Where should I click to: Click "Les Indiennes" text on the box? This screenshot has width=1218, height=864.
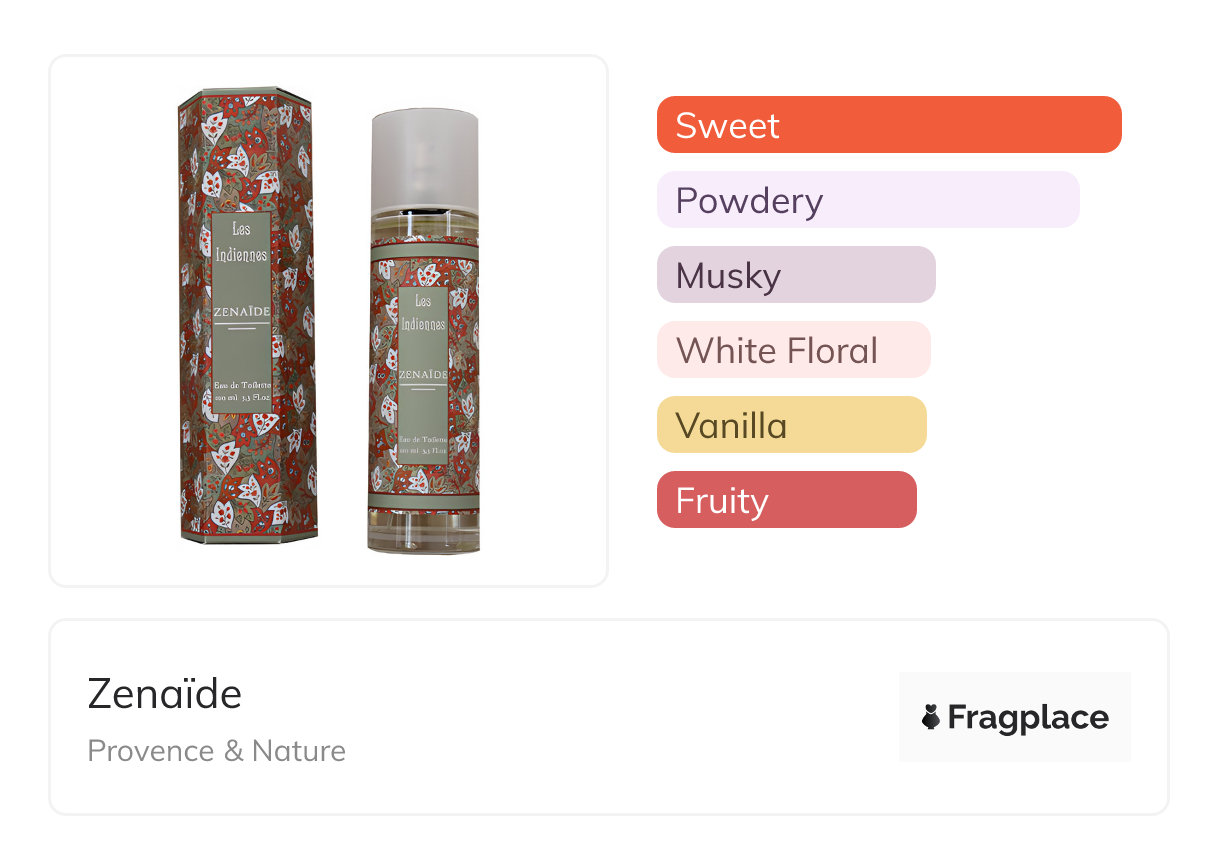click(241, 243)
